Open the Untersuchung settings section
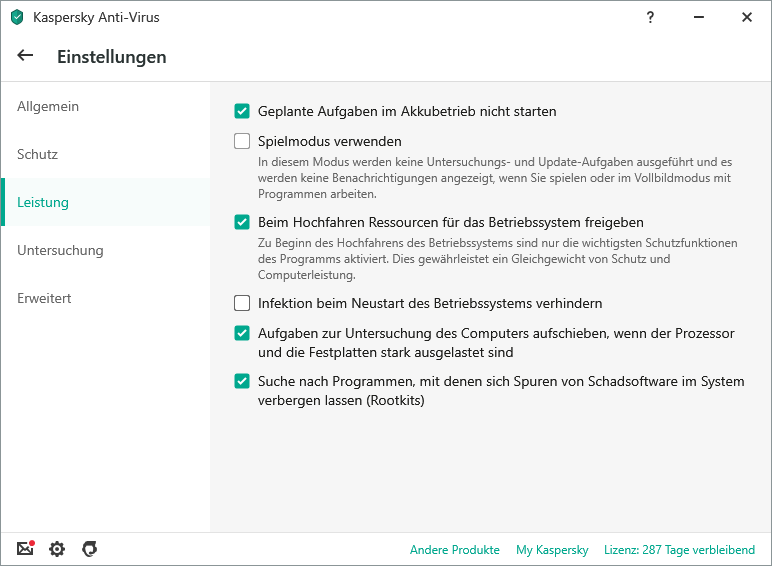This screenshot has width=772, height=566. click(60, 251)
